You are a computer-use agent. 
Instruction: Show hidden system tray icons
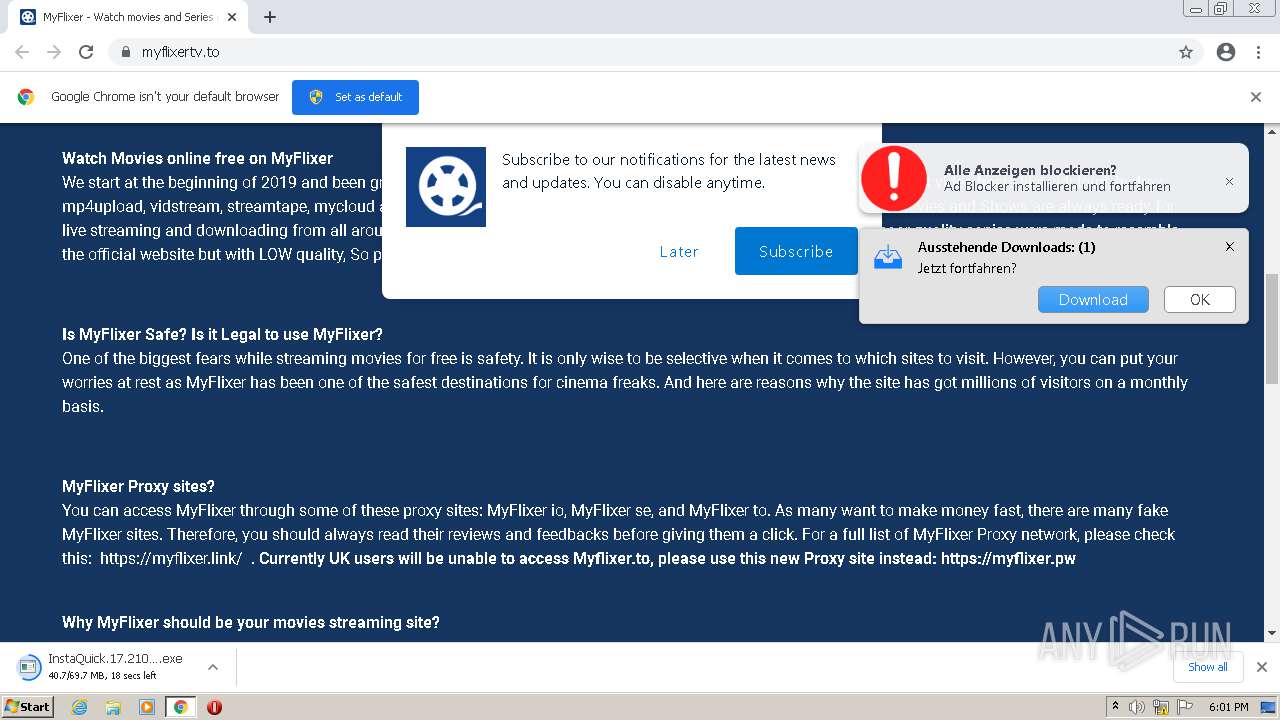click(1116, 707)
